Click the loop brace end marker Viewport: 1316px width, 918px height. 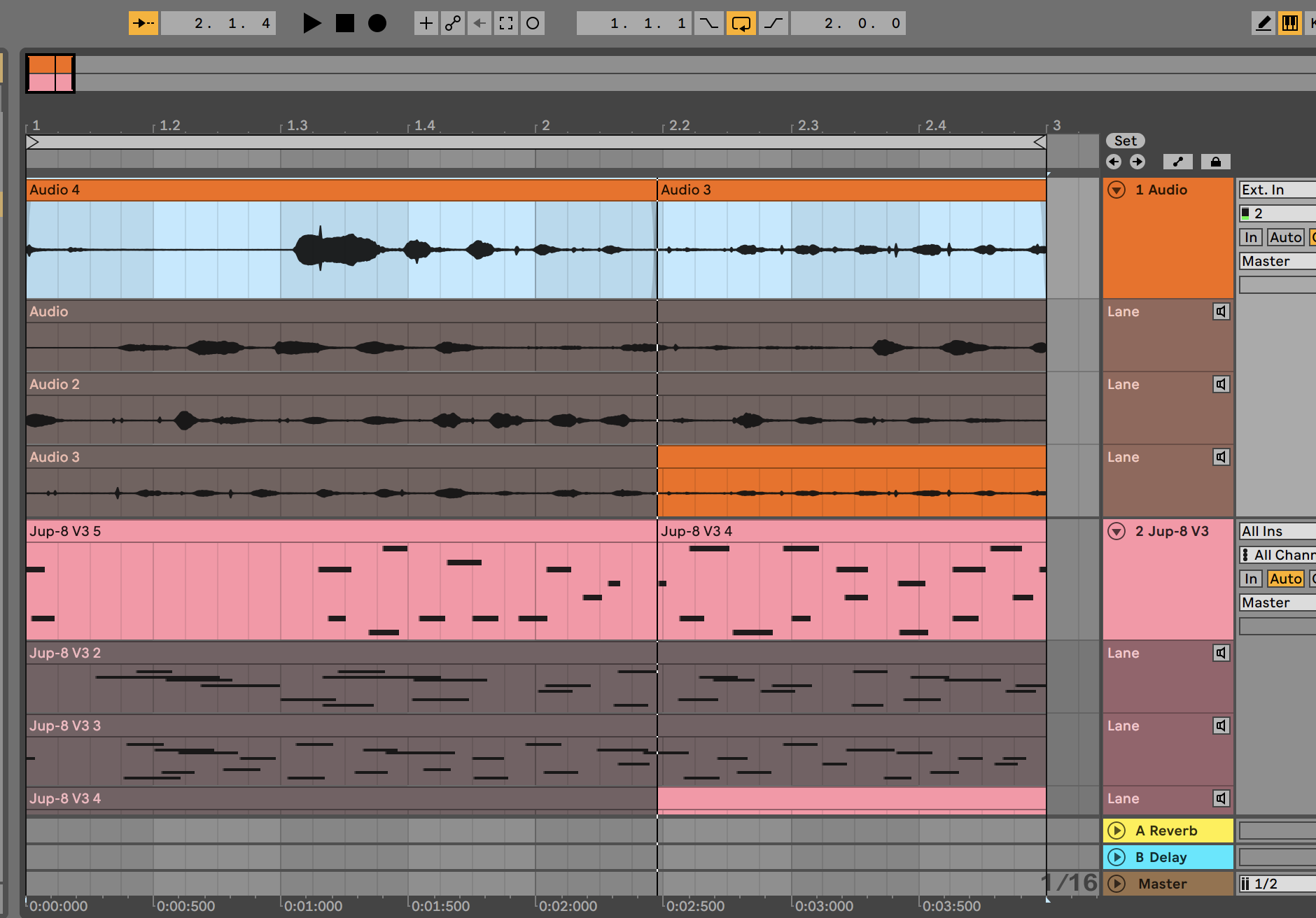[x=1040, y=142]
